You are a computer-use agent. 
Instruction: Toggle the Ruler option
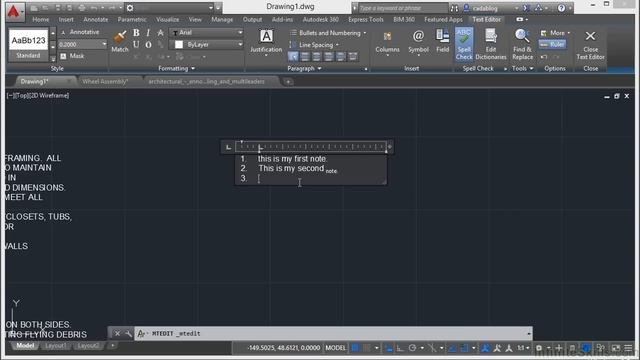[x=552, y=44]
